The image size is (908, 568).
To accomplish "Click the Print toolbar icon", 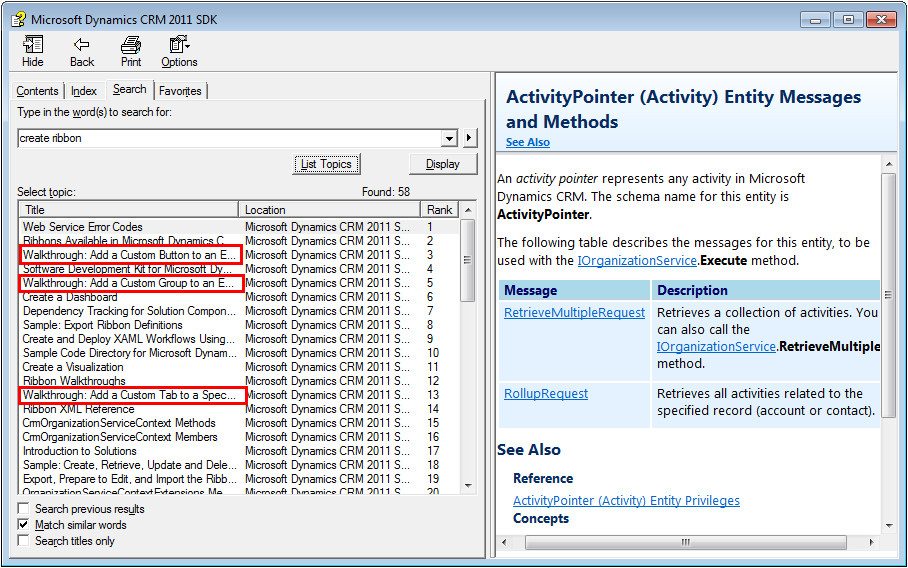I will coord(131,45).
